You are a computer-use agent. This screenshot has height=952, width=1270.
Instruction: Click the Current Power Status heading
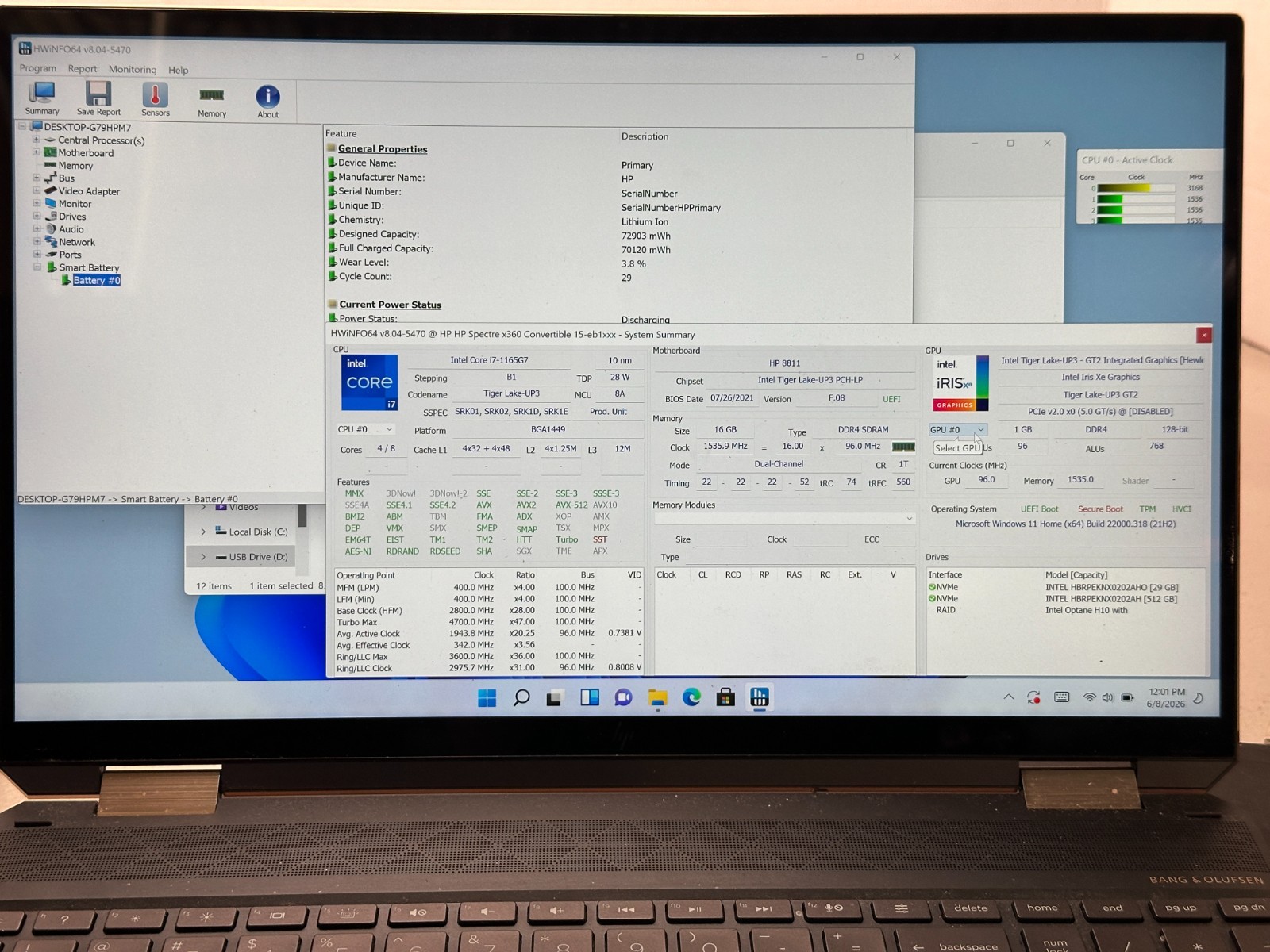[390, 305]
